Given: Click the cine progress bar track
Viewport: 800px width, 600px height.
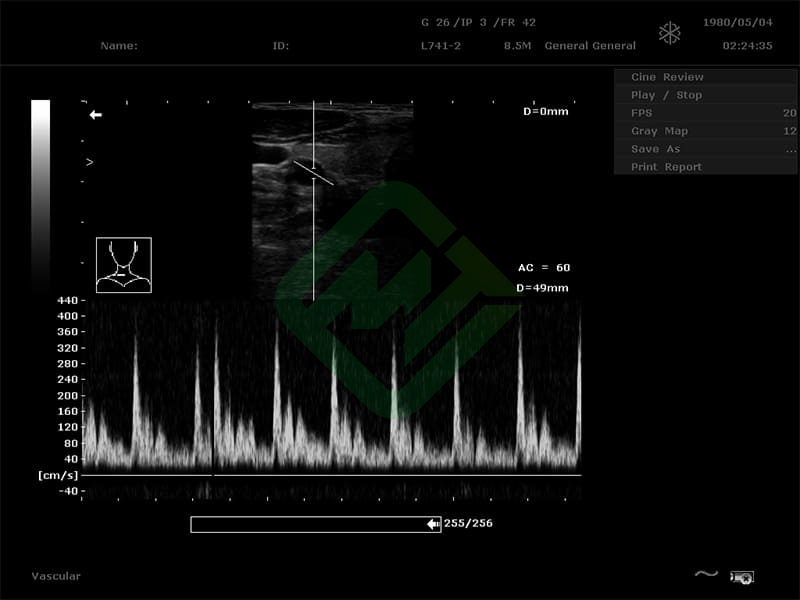Looking at the screenshot, I should tap(316, 524).
